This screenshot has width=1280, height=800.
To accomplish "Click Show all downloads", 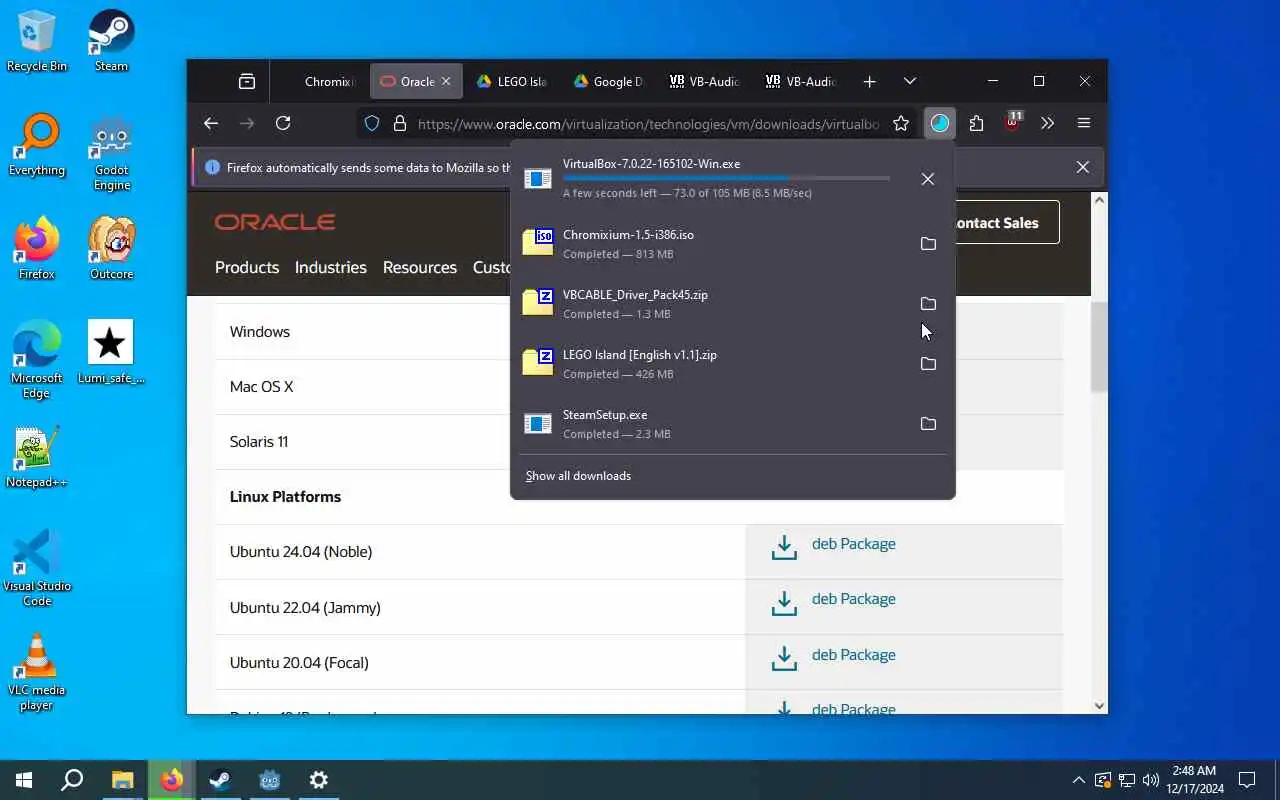I will pos(578,476).
